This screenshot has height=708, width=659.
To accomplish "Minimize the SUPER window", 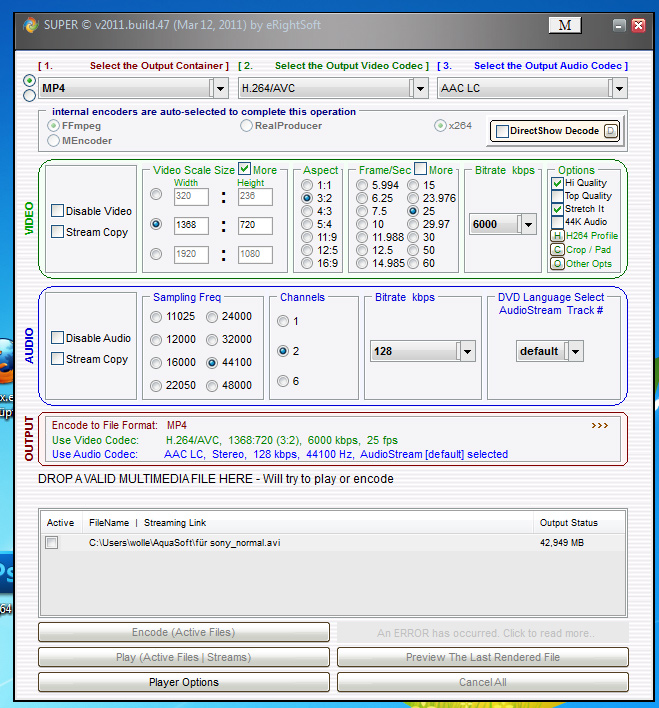I will coord(620,25).
